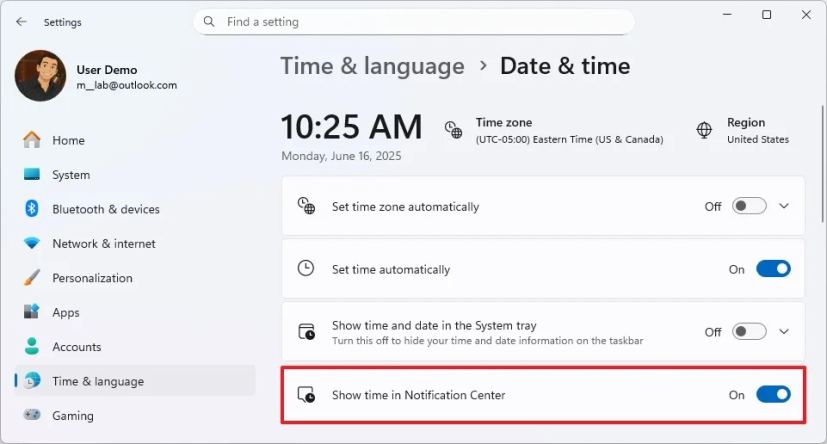Image resolution: width=827 pixels, height=444 pixels.
Task: Select the Network & internet wifi icon
Action: pos(32,244)
